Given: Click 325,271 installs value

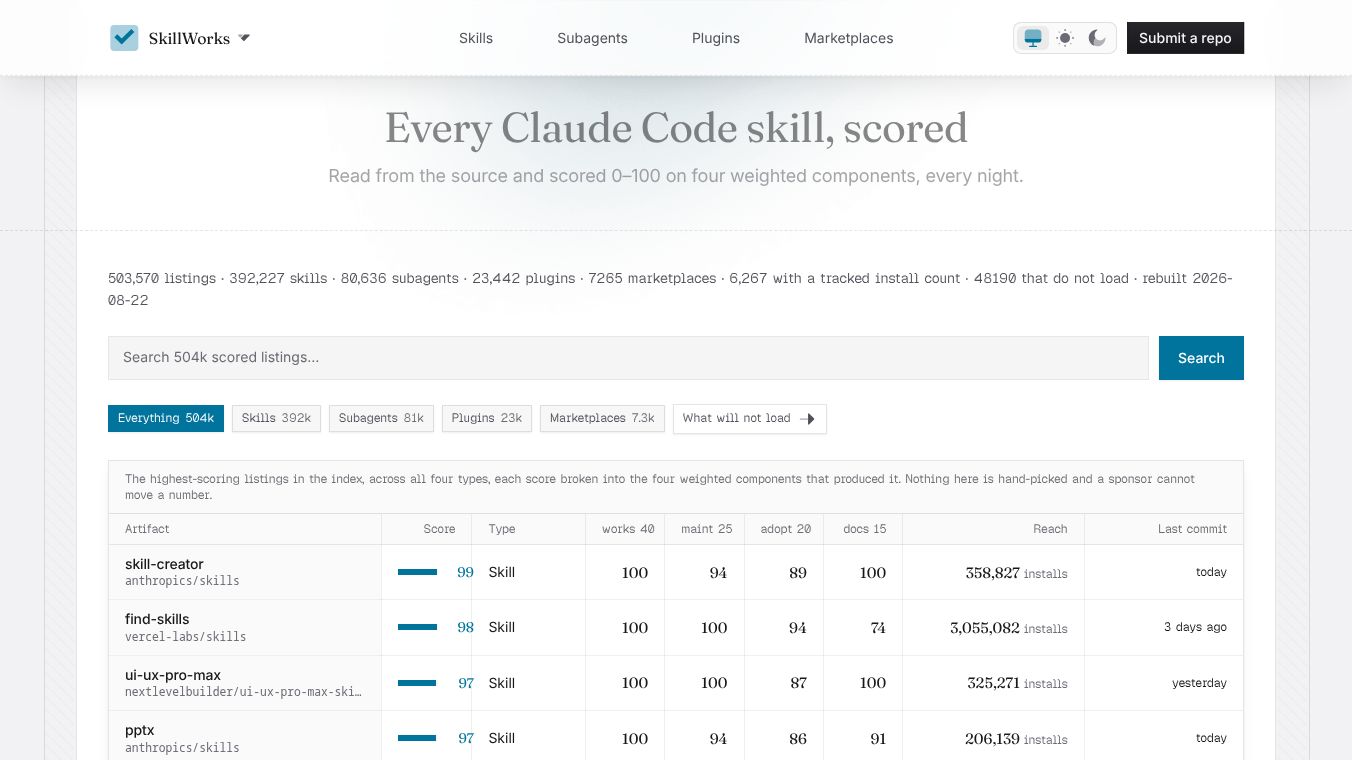Looking at the screenshot, I should pos(1017,683).
